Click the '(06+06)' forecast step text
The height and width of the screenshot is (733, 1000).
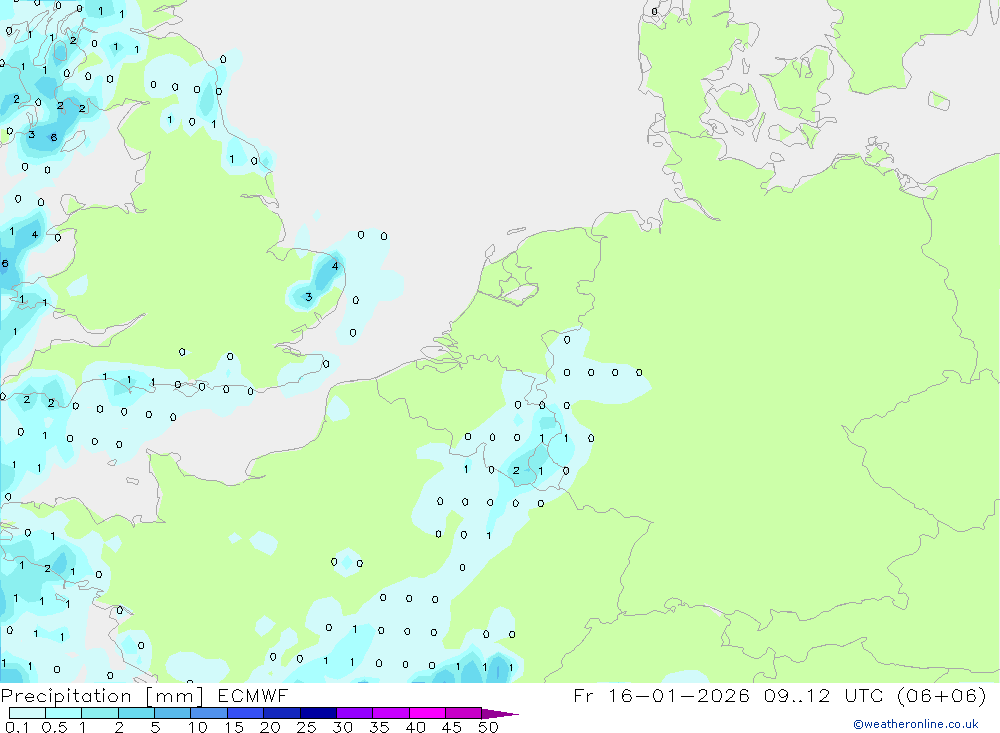pos(941,695)
